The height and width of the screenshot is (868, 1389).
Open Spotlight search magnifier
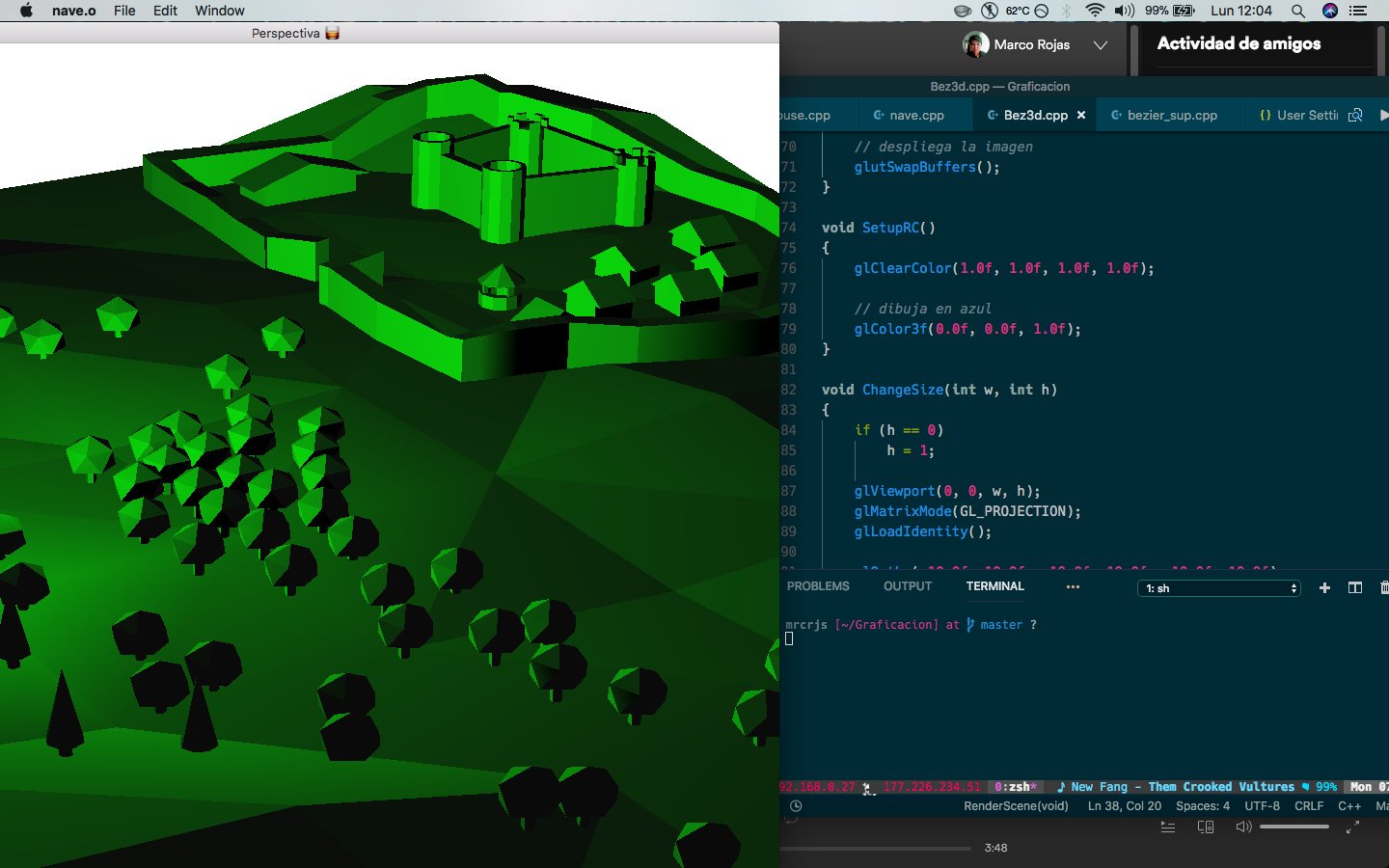pos(1298,11)
